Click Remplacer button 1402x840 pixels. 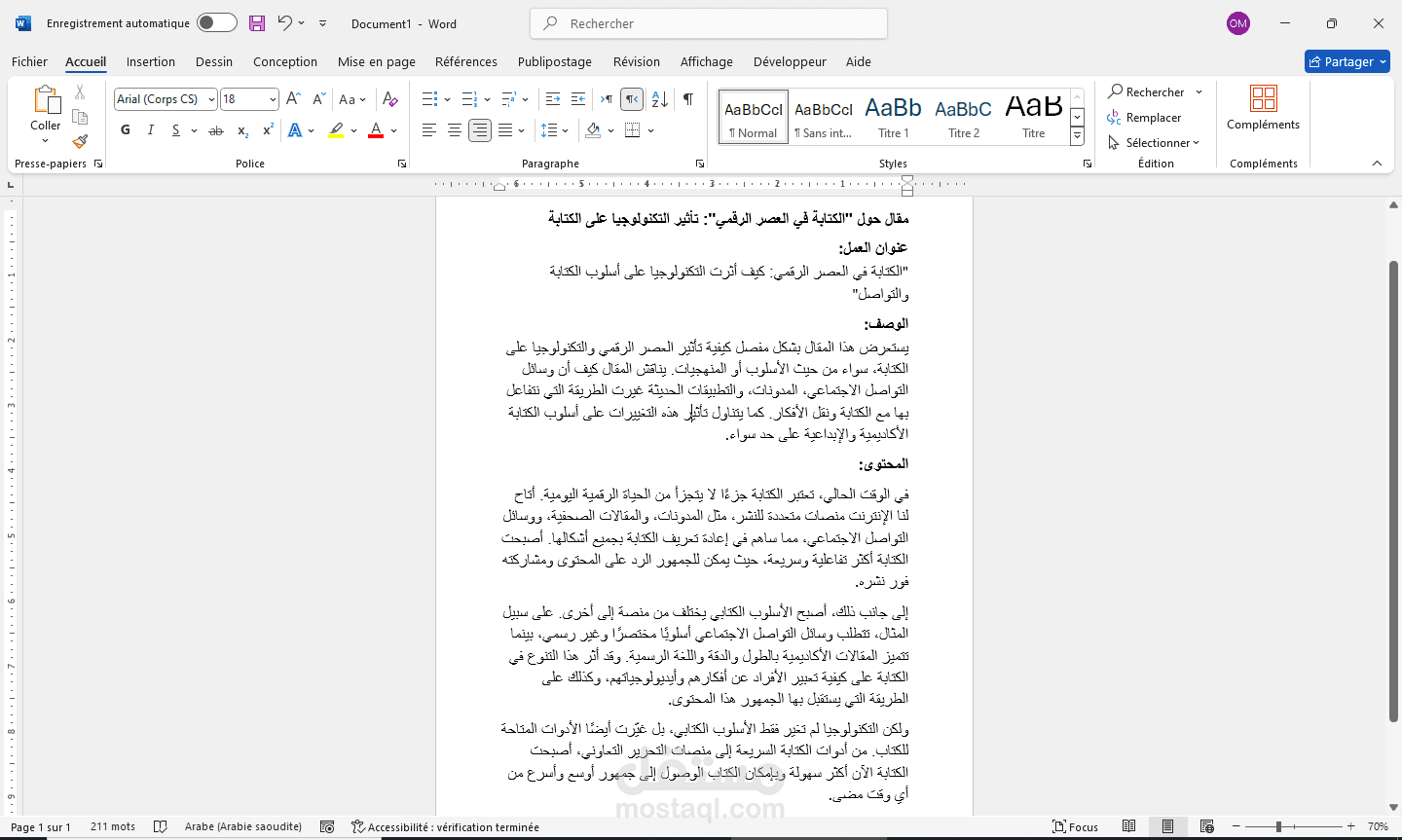coord(1144,118)
